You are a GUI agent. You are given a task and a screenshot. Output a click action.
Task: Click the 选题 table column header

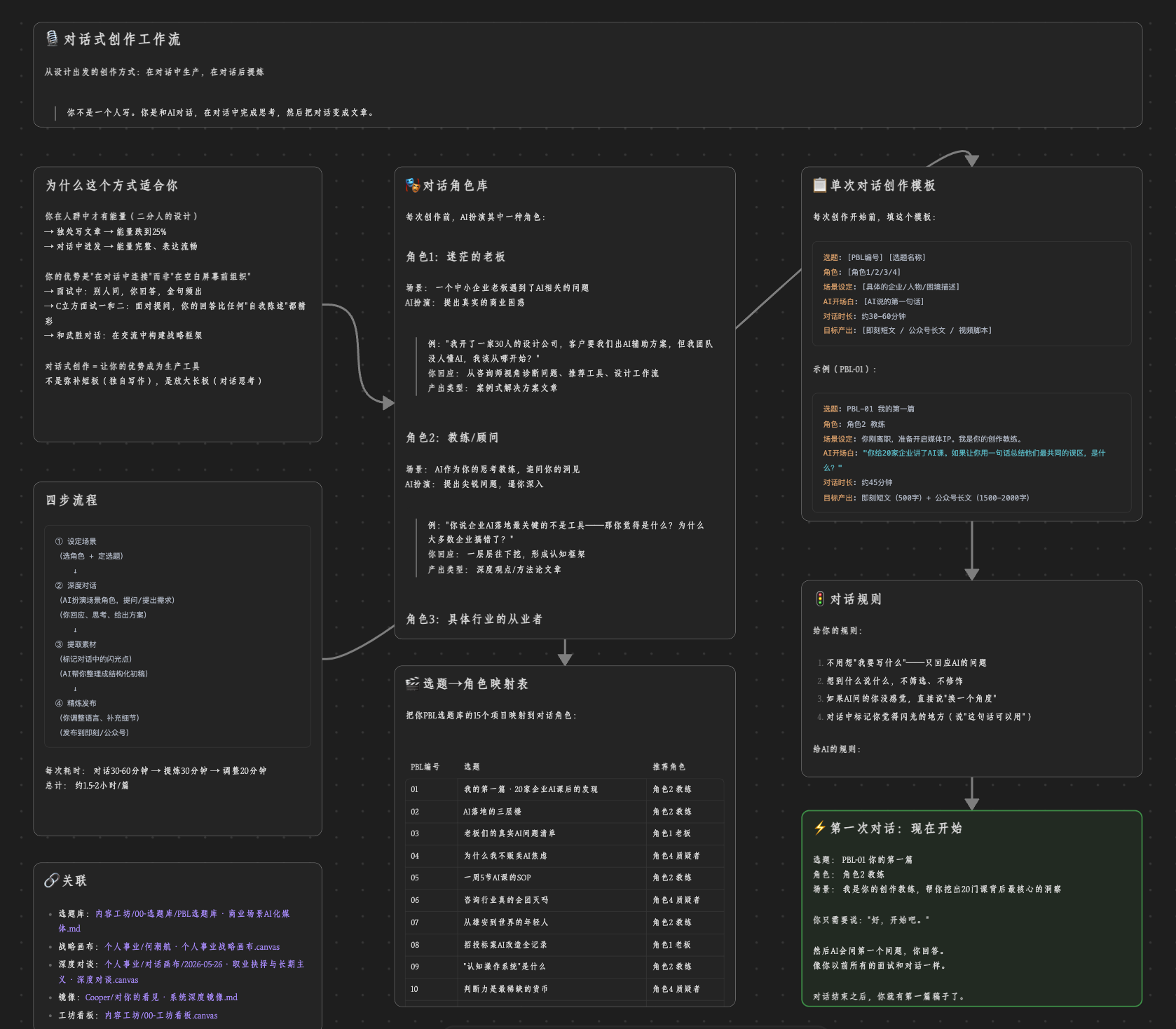pos(472,767)
